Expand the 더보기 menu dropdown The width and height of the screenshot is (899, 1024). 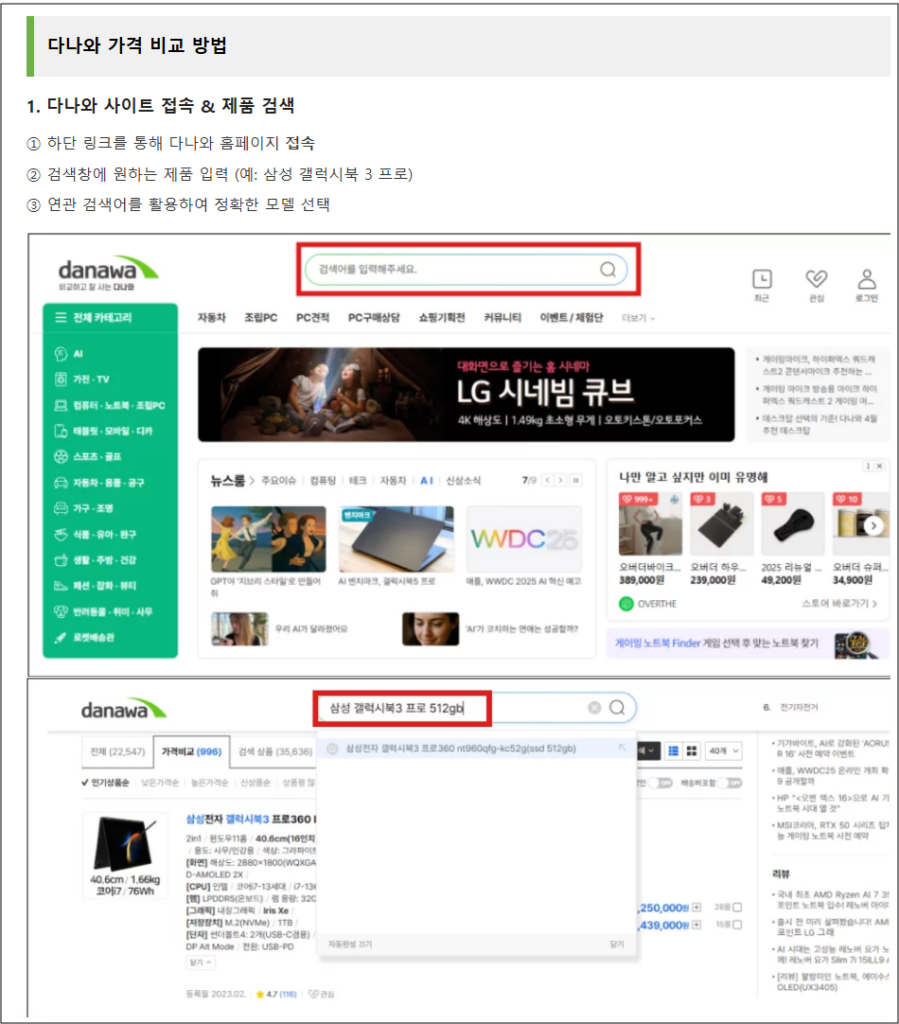point(638,318)
